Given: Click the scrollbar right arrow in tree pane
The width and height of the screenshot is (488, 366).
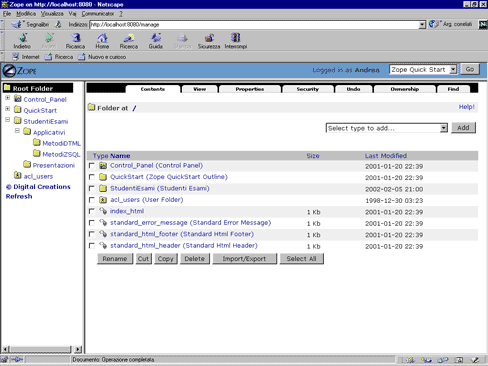Looking at the screenshot, I should [x=78, y=349].
